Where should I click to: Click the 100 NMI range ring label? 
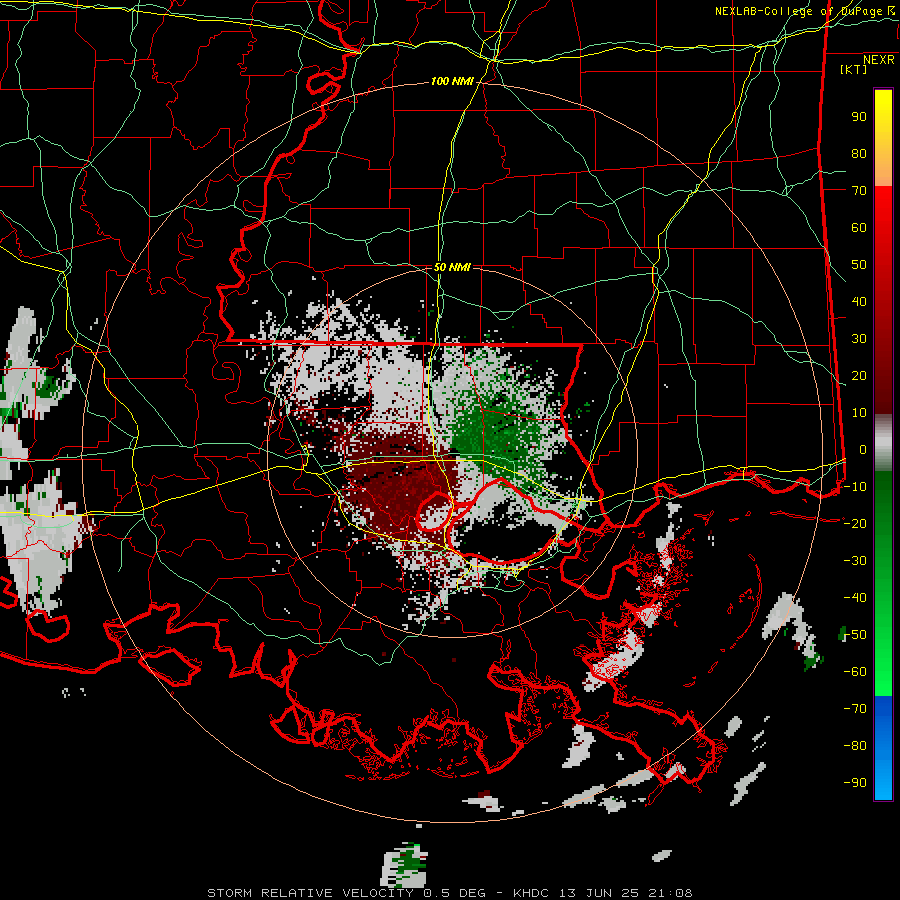(x=452, y=82)
